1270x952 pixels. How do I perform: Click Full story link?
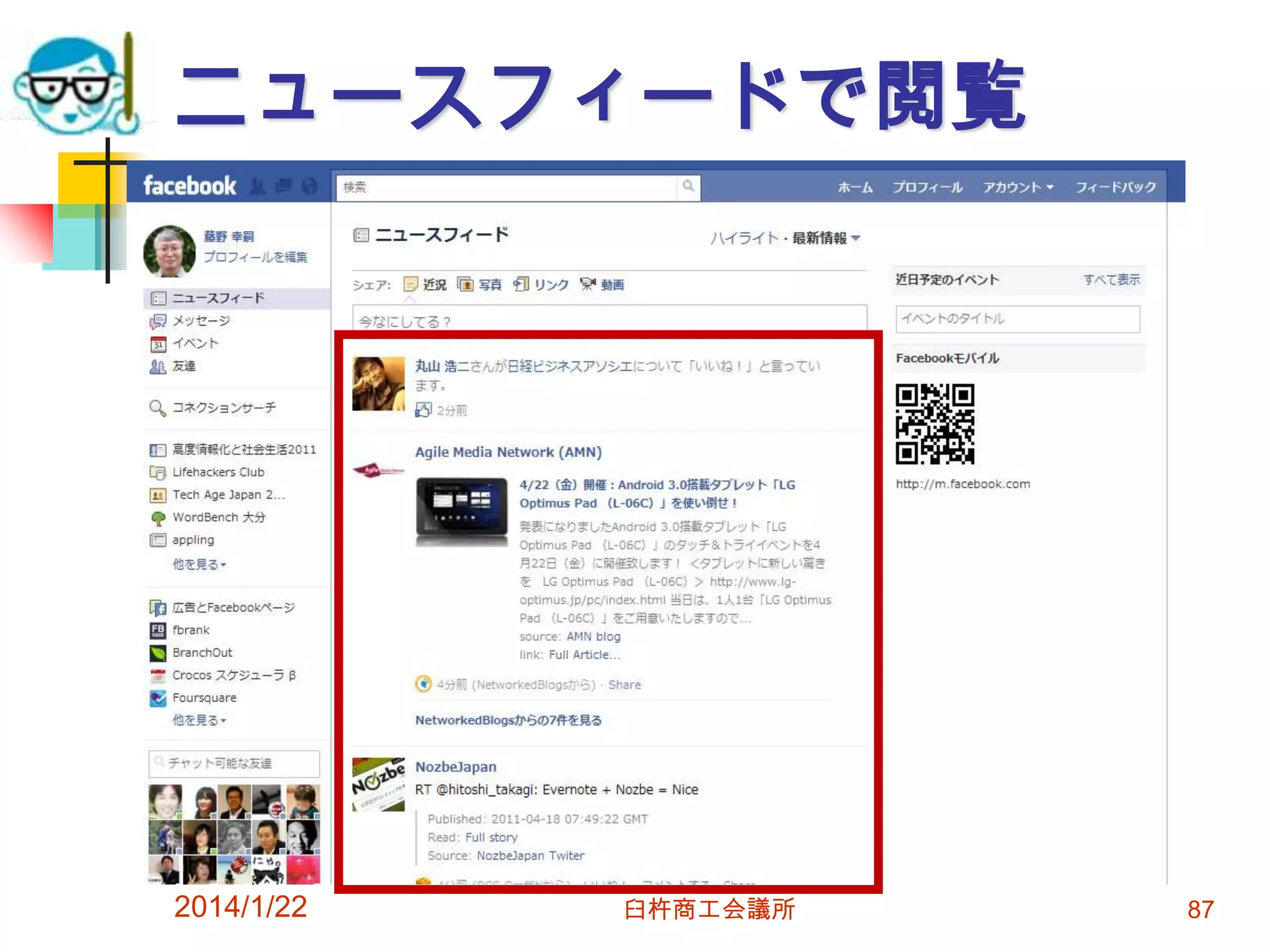491,837
